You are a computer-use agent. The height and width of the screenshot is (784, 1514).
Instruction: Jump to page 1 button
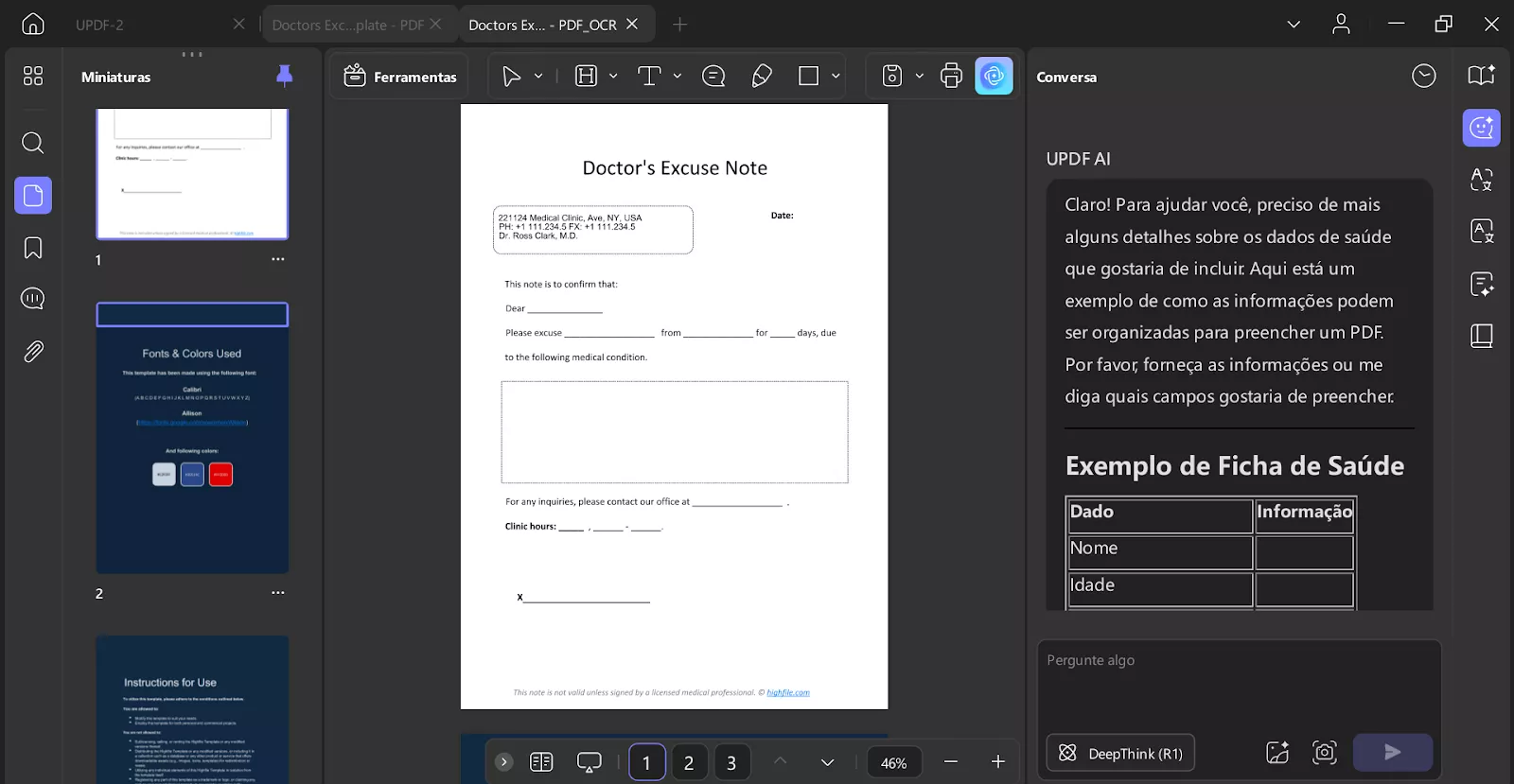pos(647,762)
